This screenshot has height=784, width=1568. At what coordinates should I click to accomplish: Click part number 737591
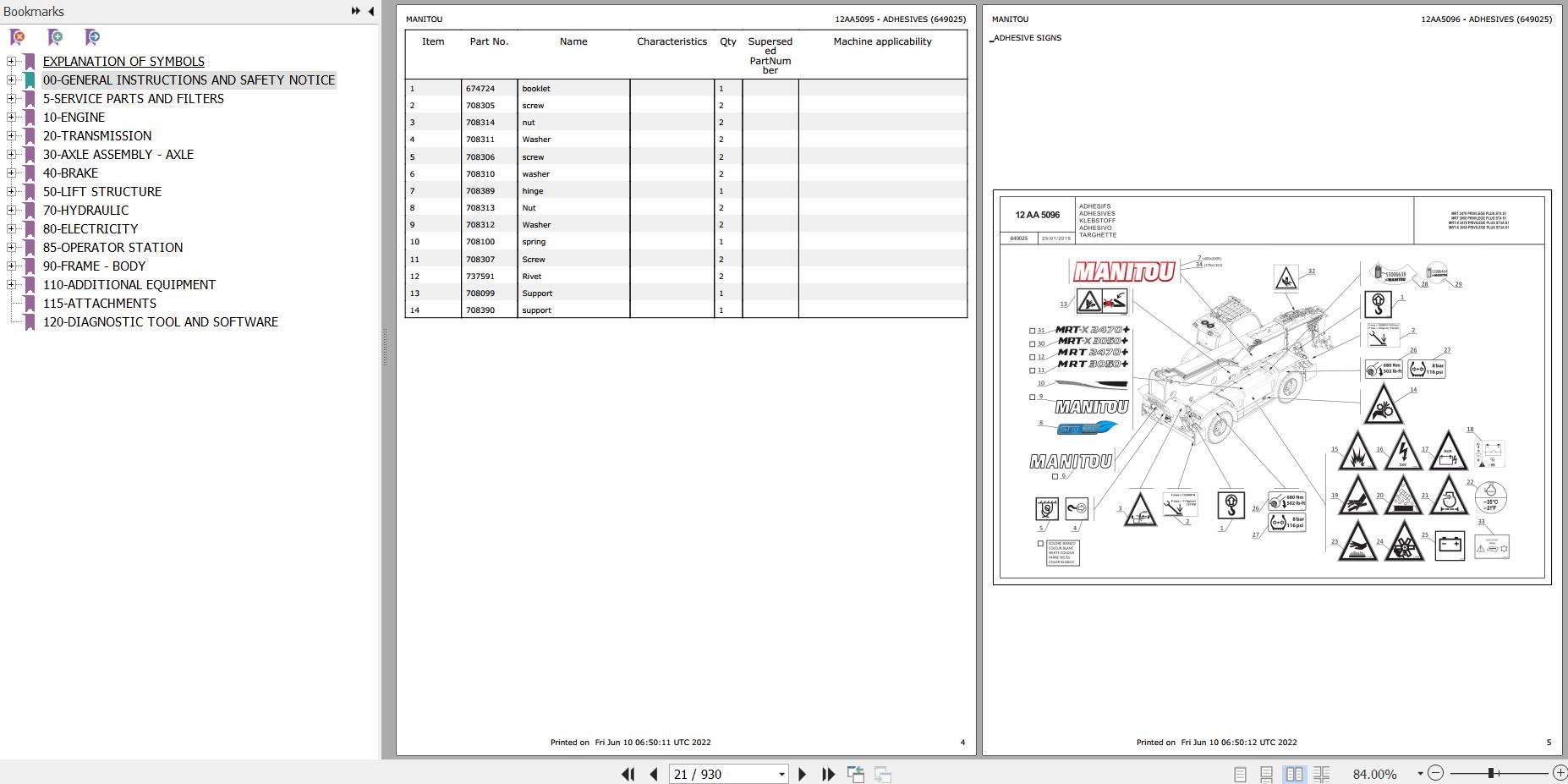480,277
